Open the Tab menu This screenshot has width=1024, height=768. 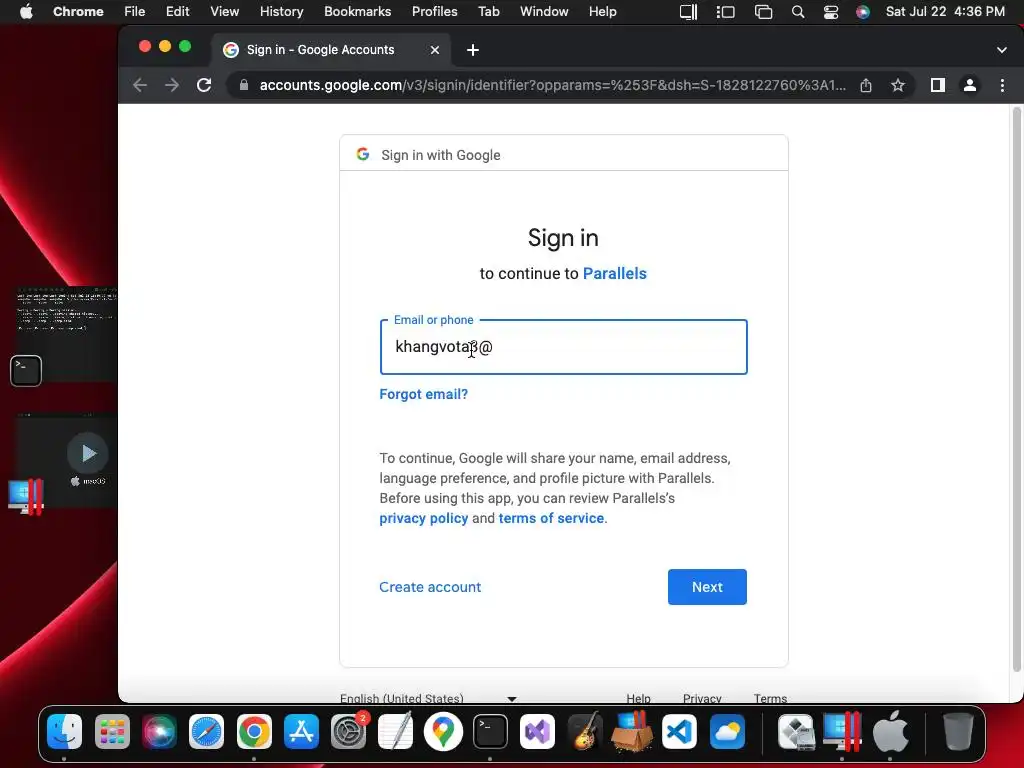tap(488, 12)
